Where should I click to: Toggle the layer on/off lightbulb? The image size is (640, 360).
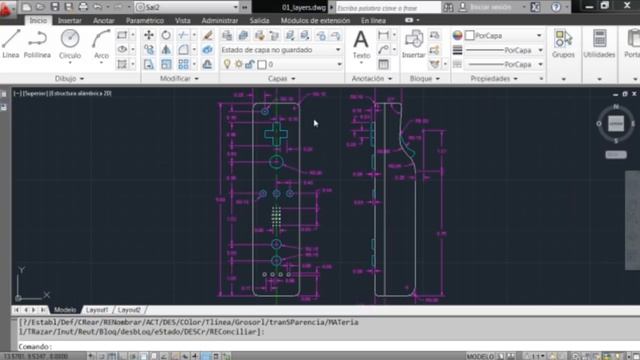coord(227,64)
